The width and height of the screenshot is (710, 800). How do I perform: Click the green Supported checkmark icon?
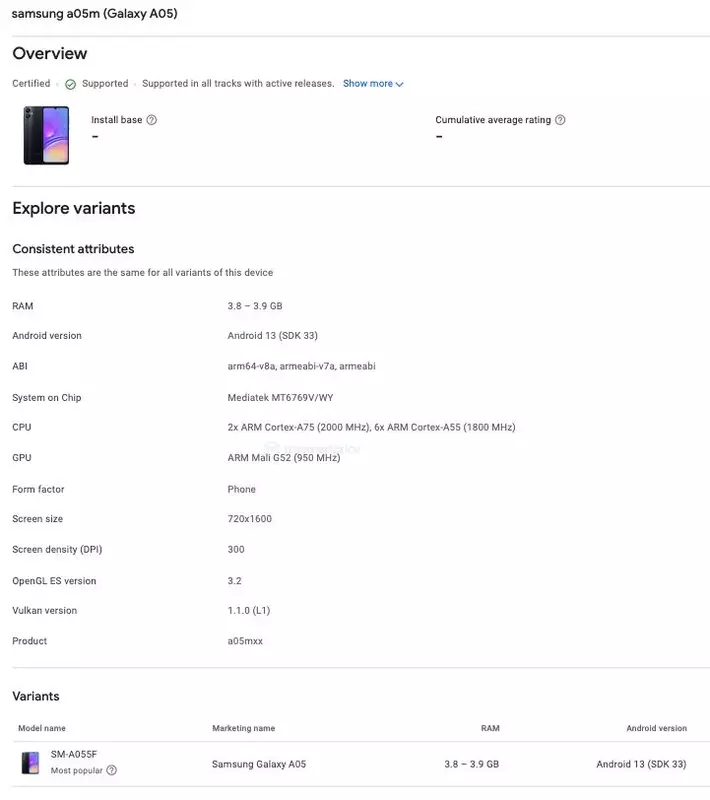(70, 84)
